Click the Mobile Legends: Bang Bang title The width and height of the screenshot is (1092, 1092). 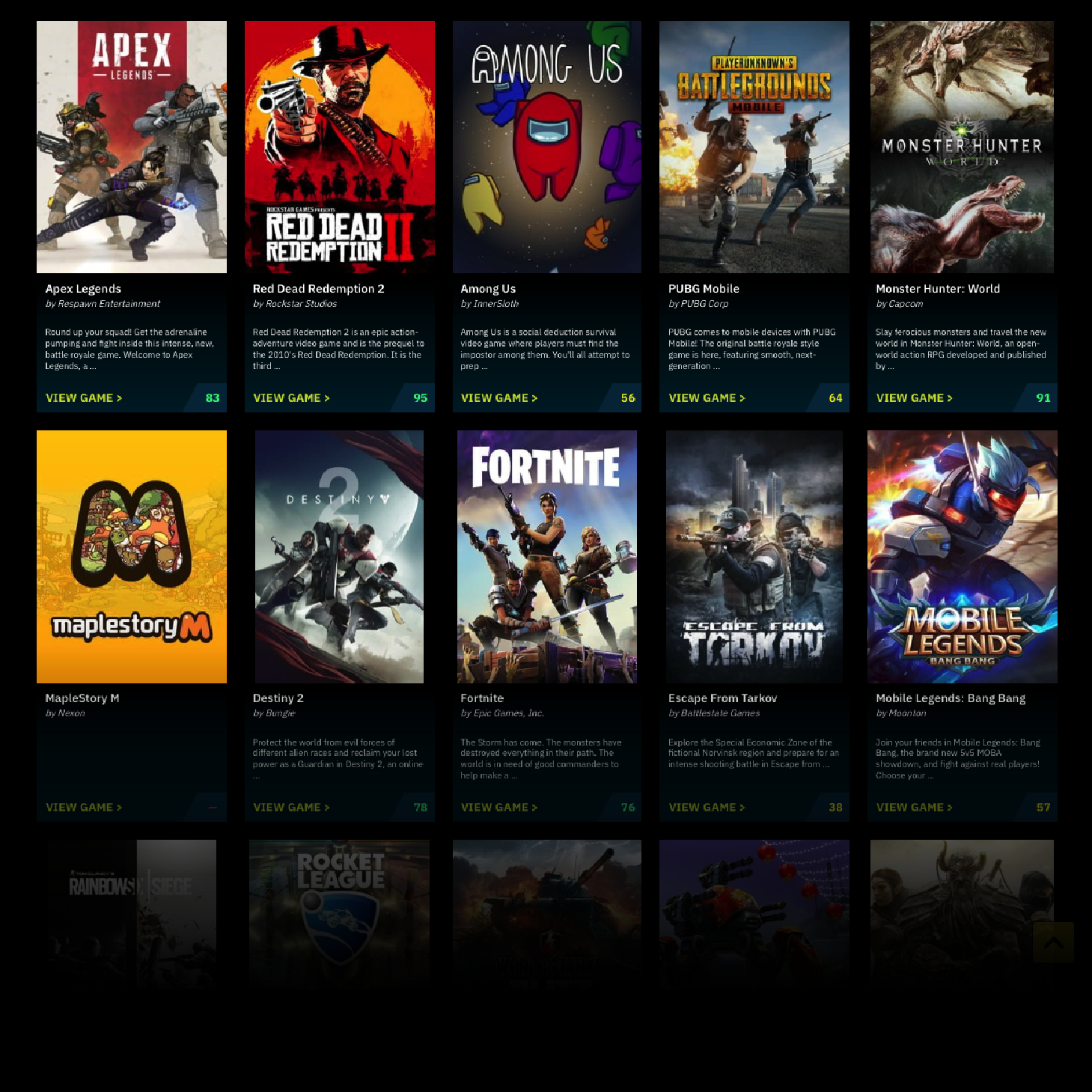[x=951, y=698]
